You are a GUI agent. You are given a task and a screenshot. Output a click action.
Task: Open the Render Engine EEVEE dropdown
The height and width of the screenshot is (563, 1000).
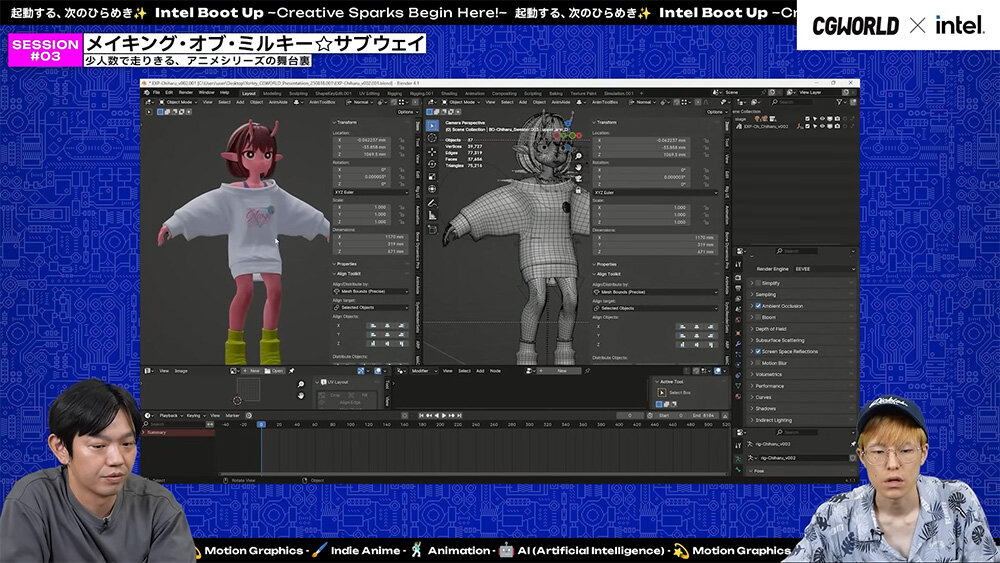point(823,269)
